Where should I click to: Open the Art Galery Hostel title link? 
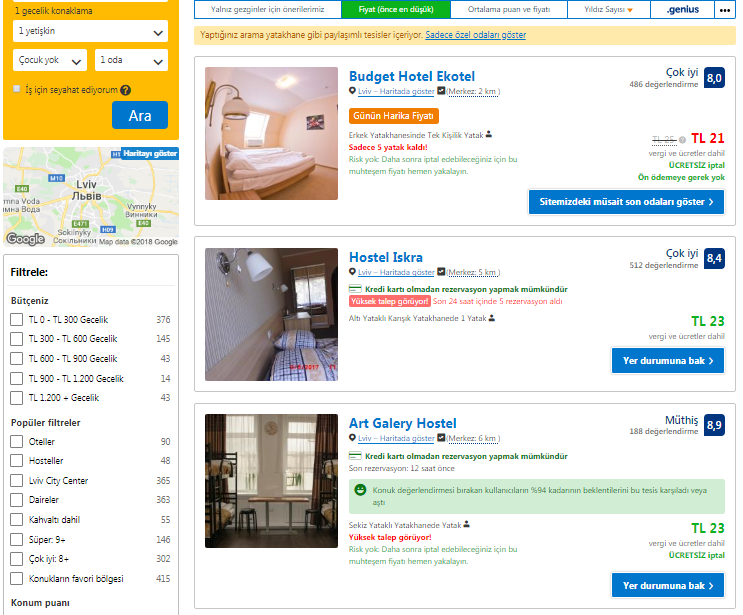(403, 423)
